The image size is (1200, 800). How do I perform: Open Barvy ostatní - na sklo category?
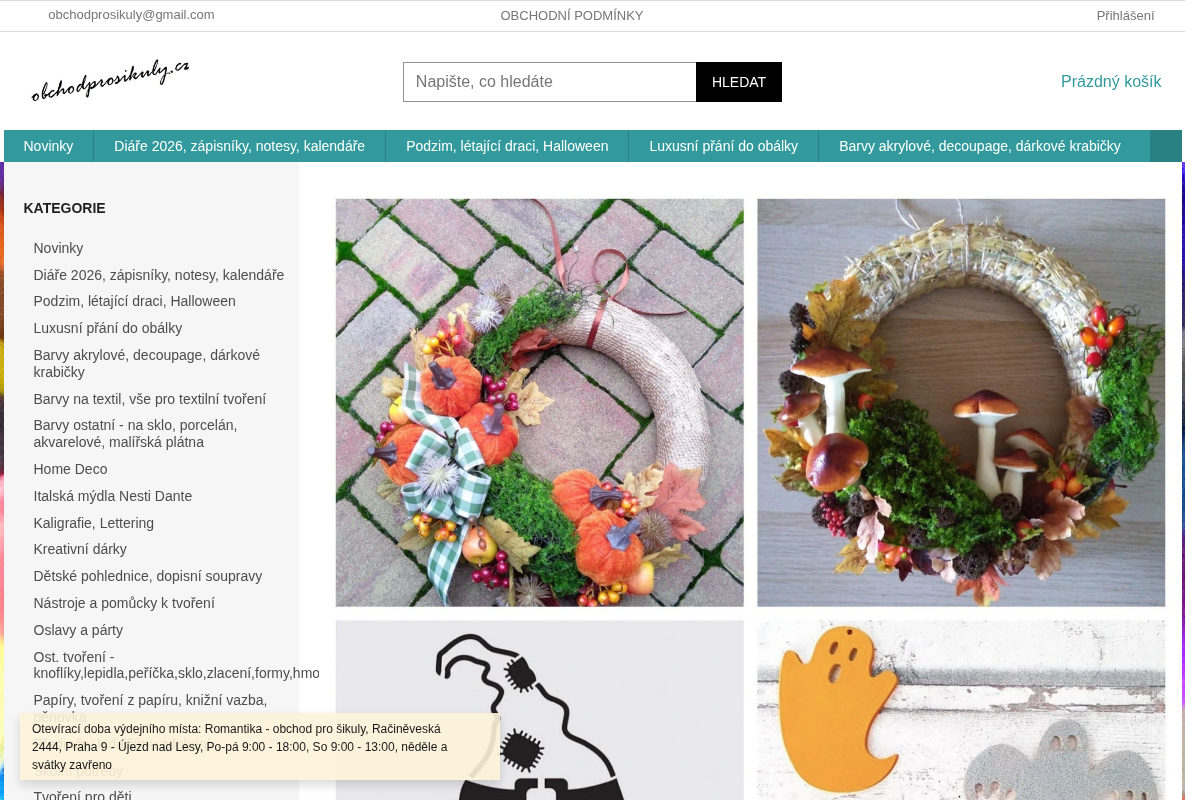[x=135, y=433]
